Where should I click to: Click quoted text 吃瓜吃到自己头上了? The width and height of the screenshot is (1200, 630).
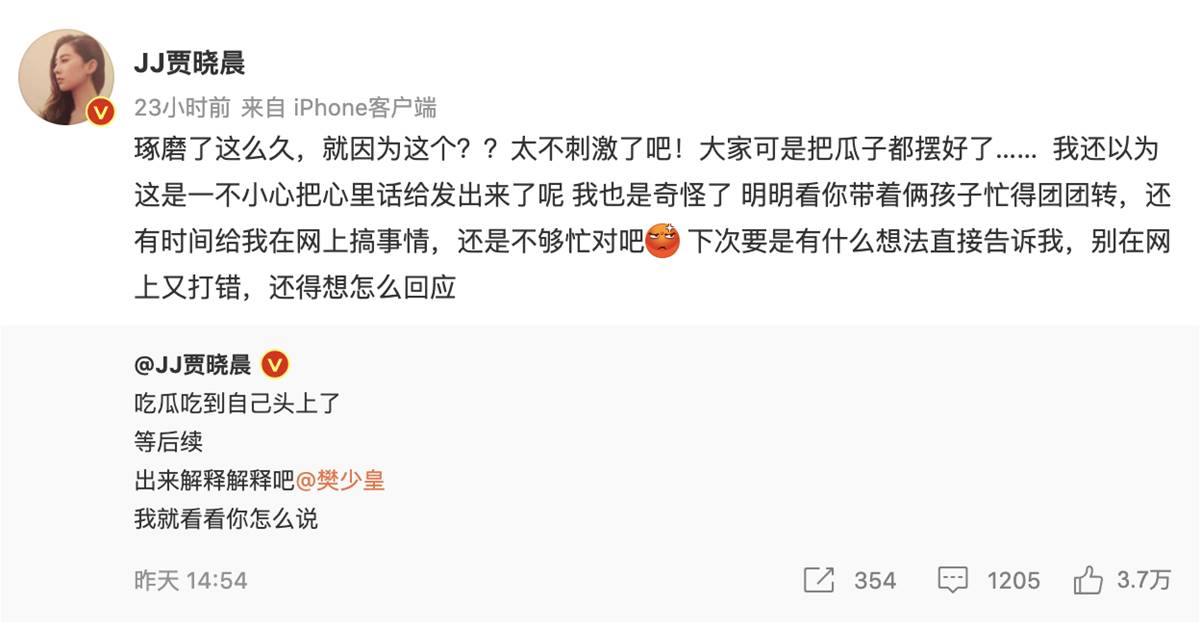[238, 404]
